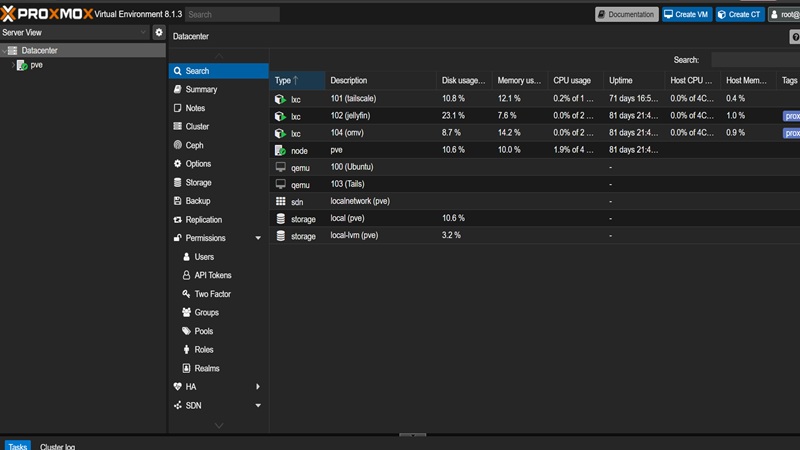
Task: Open the Server View dropdown
Action: point(143,32)
